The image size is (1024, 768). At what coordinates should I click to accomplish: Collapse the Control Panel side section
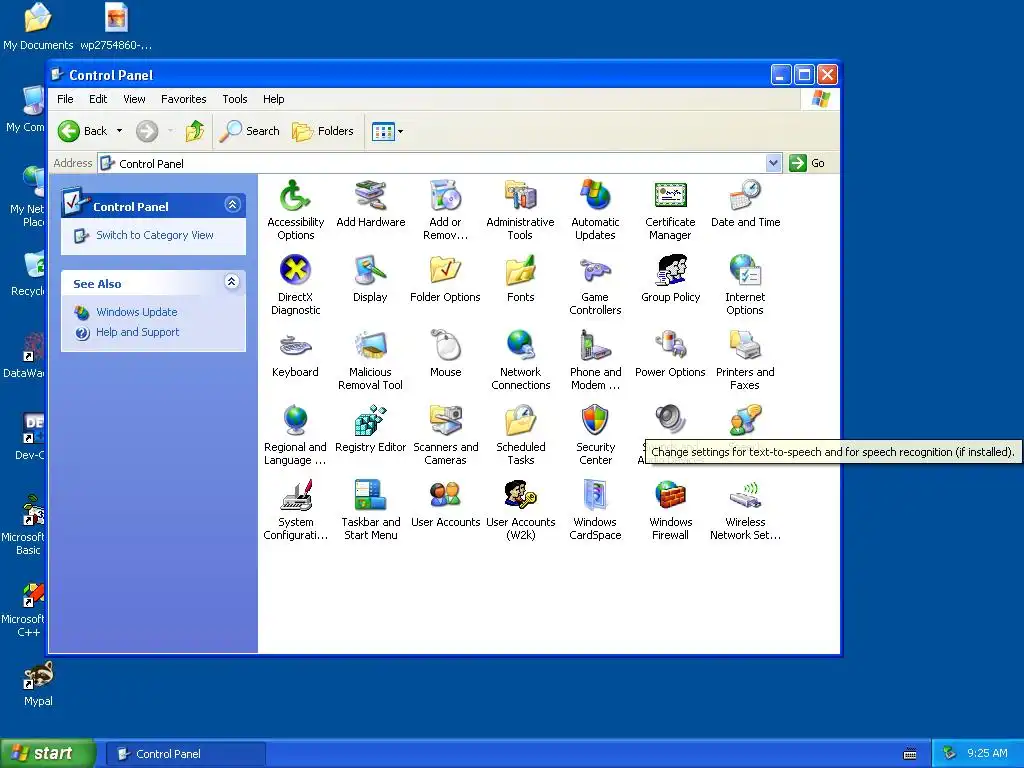click(x=232, y=205)
